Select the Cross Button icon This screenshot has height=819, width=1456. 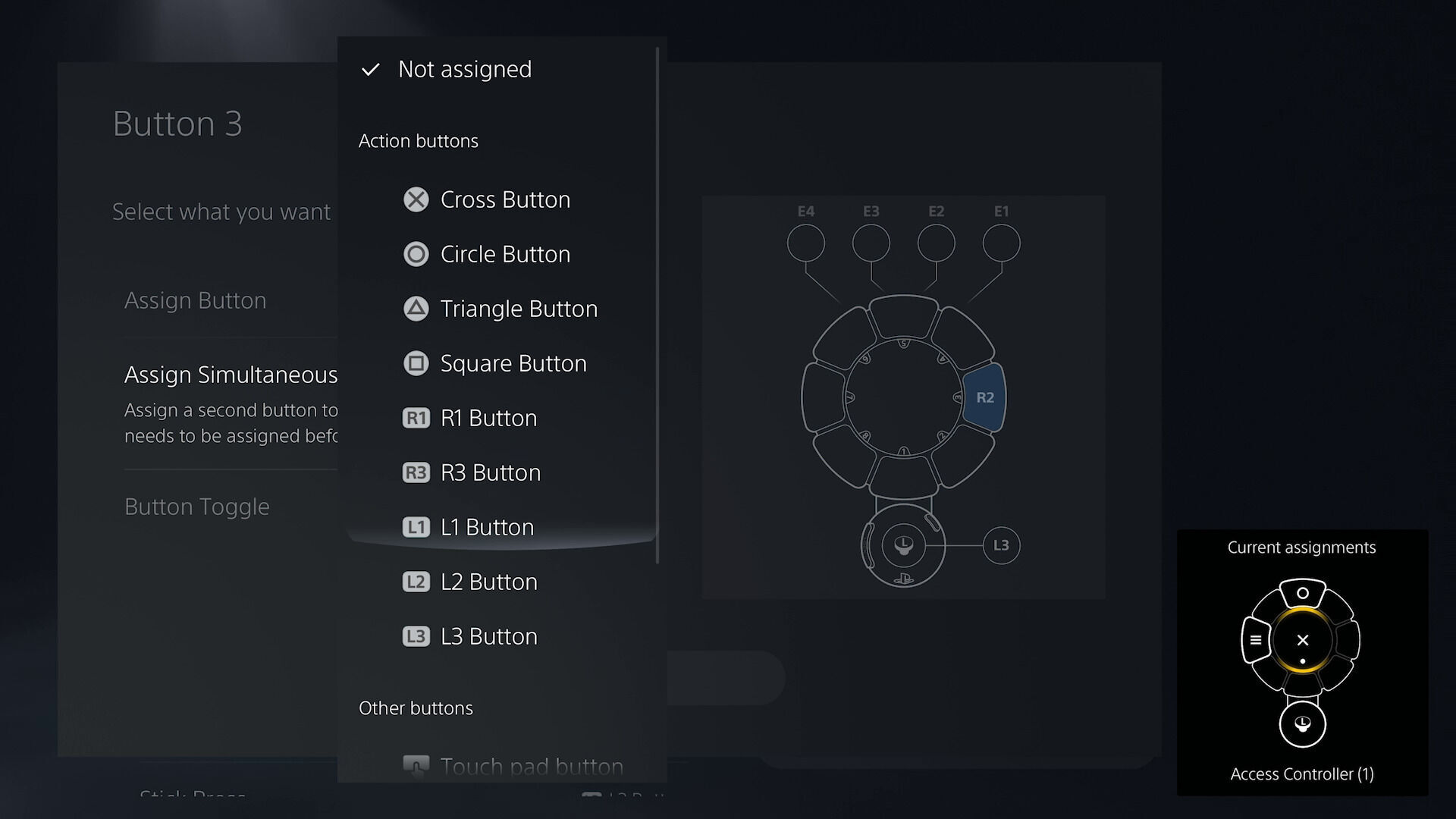[416, 199]
